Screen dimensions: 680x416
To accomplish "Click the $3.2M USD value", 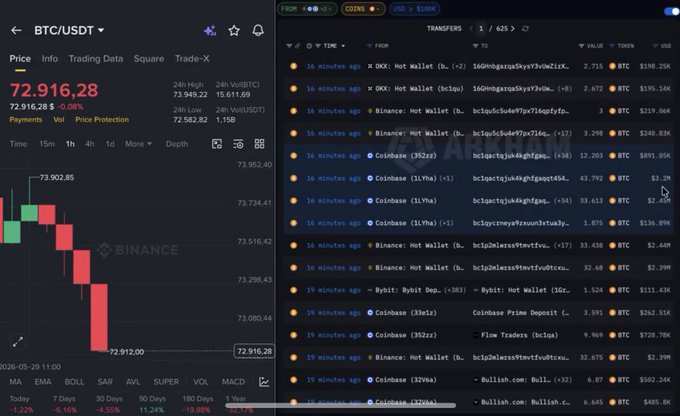I will coord(660,178).
